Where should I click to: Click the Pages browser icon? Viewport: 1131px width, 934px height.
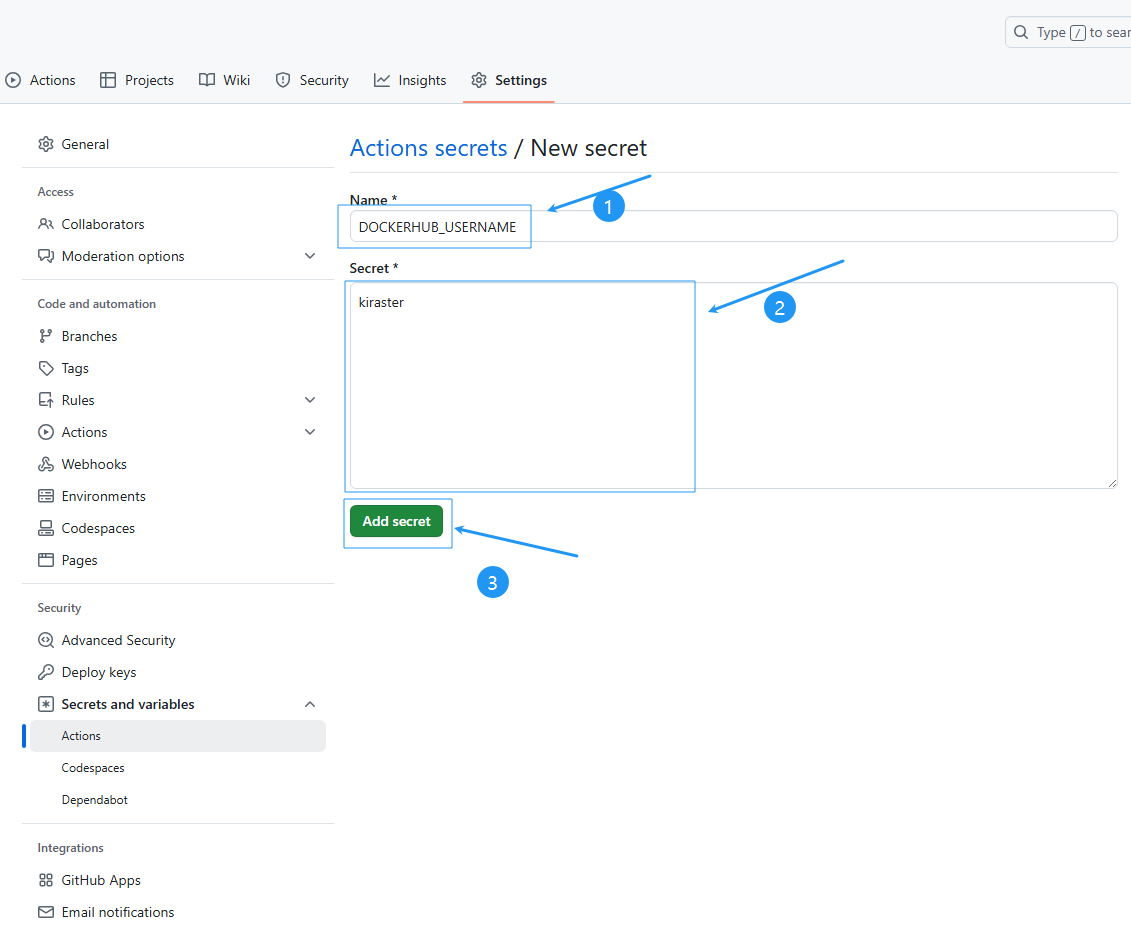[x=45, y=560]
